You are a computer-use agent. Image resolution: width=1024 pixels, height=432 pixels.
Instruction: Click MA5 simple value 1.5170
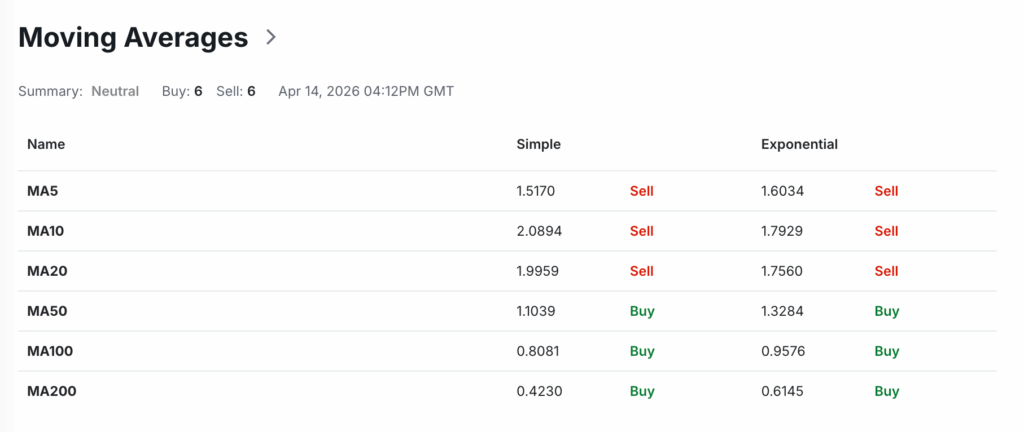tap(535, 191)
